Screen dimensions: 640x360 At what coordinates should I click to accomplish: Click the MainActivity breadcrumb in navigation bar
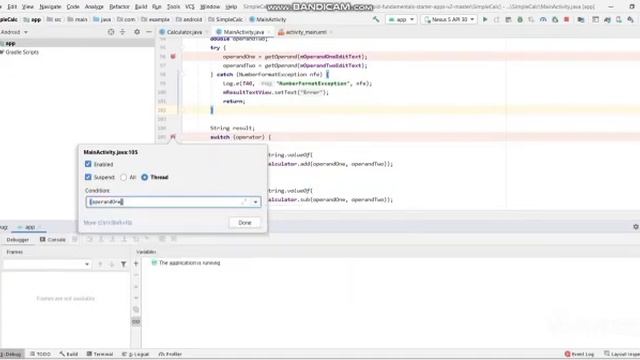(268, 19)
